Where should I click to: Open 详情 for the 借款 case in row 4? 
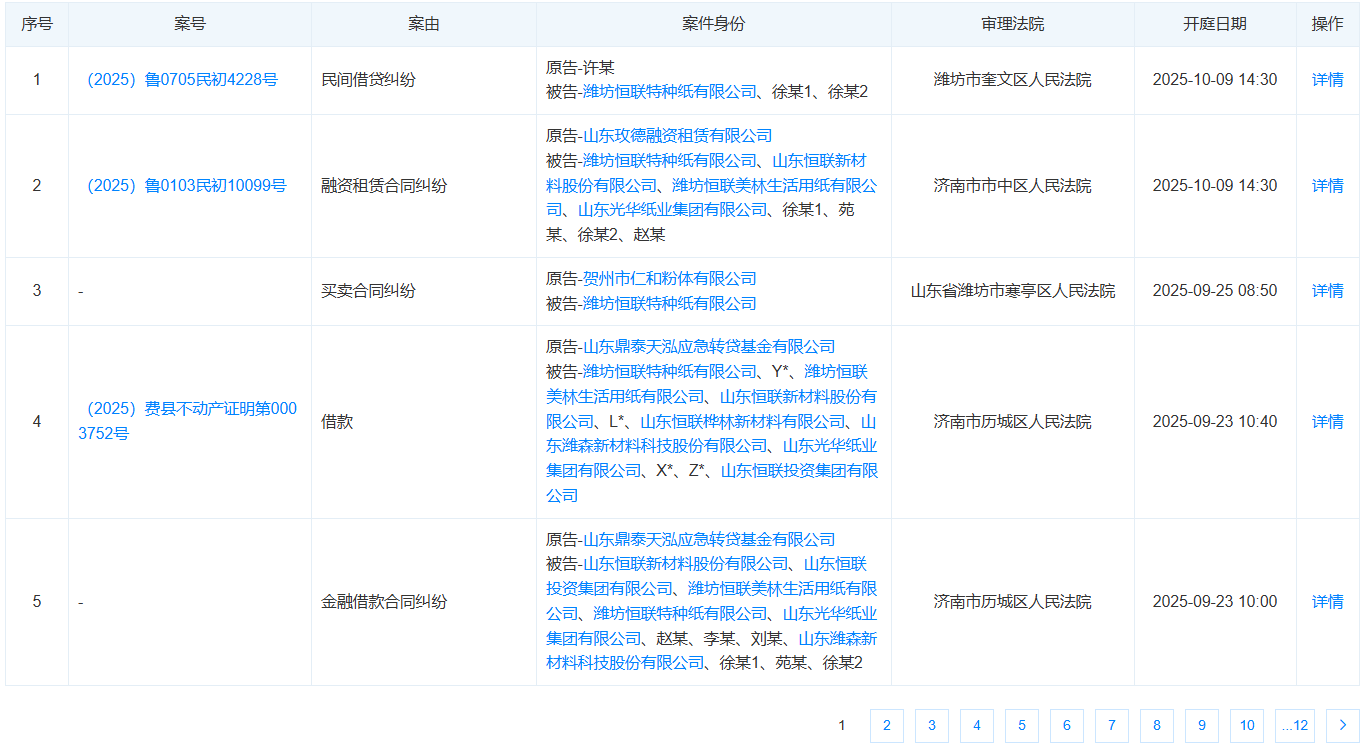[x=1327, y=422]
